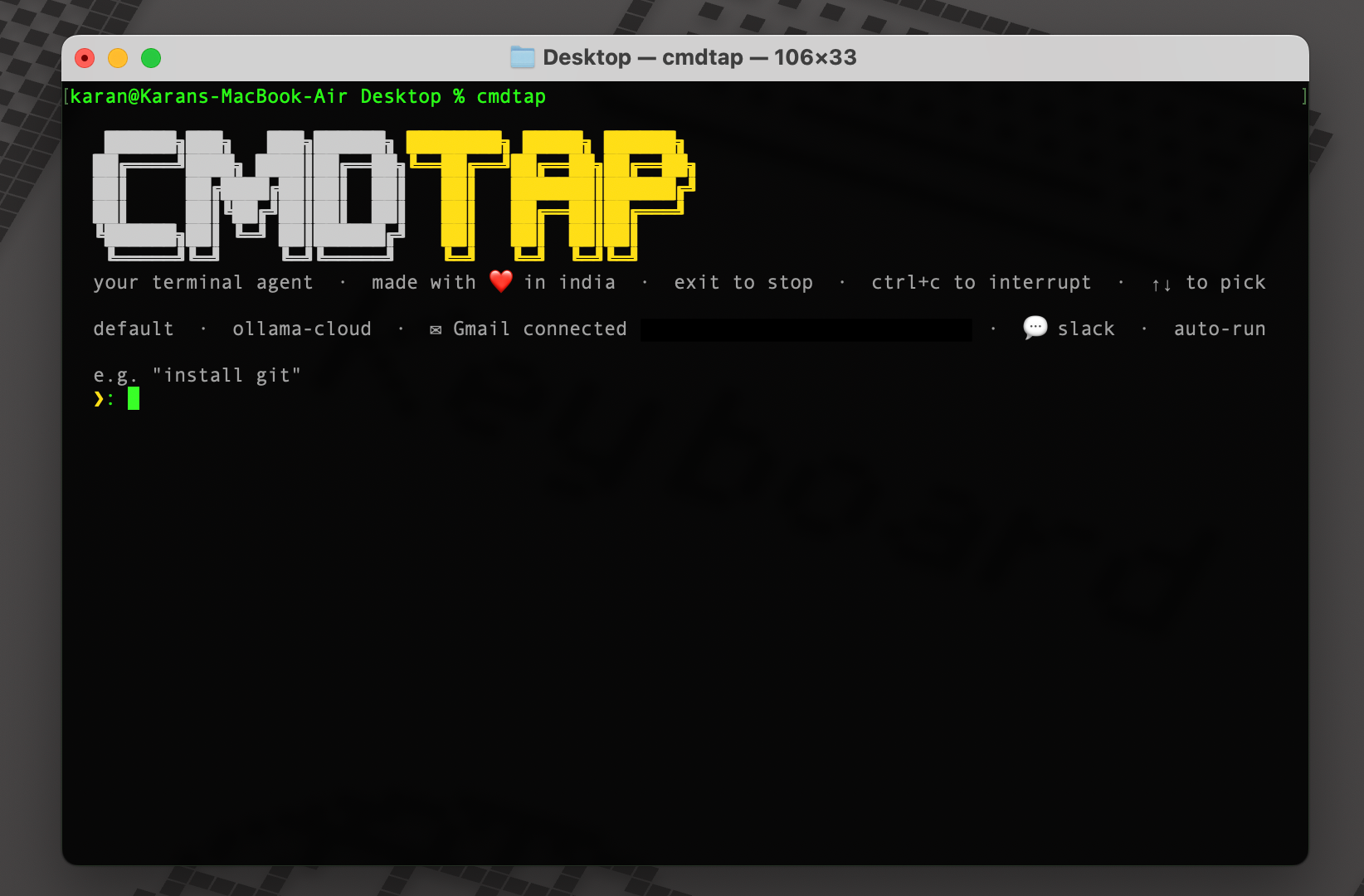
Task: Toggle the auto-run setting
Action: pyautogui.click(x=1220, y=329)
